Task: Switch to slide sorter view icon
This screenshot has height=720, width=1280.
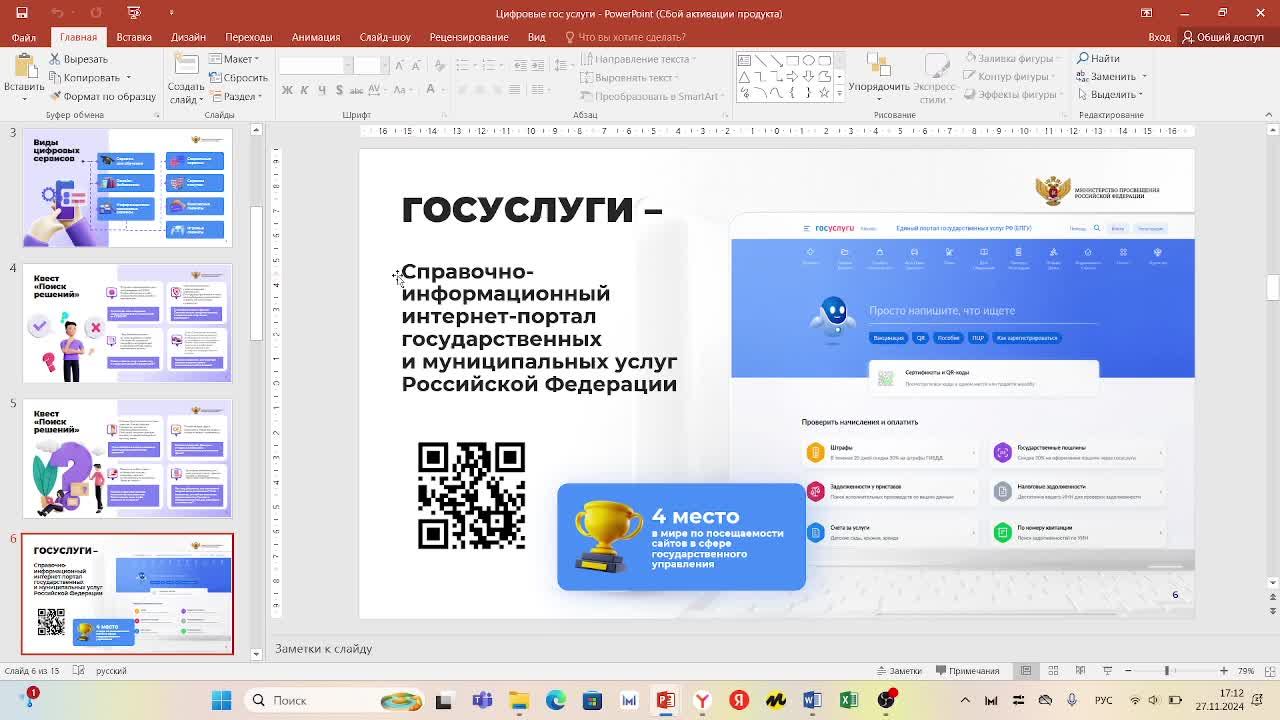Action: coord(1053,671)
